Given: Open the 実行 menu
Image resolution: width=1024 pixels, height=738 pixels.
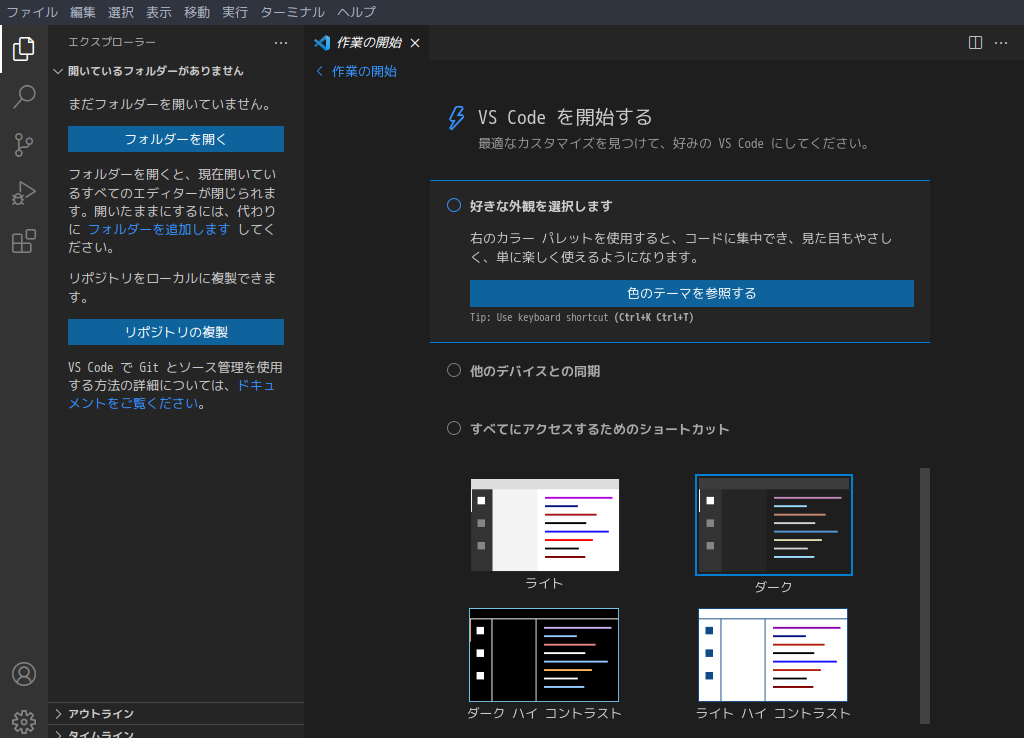Looking at the screenshot, I should [x=234, y=12].
